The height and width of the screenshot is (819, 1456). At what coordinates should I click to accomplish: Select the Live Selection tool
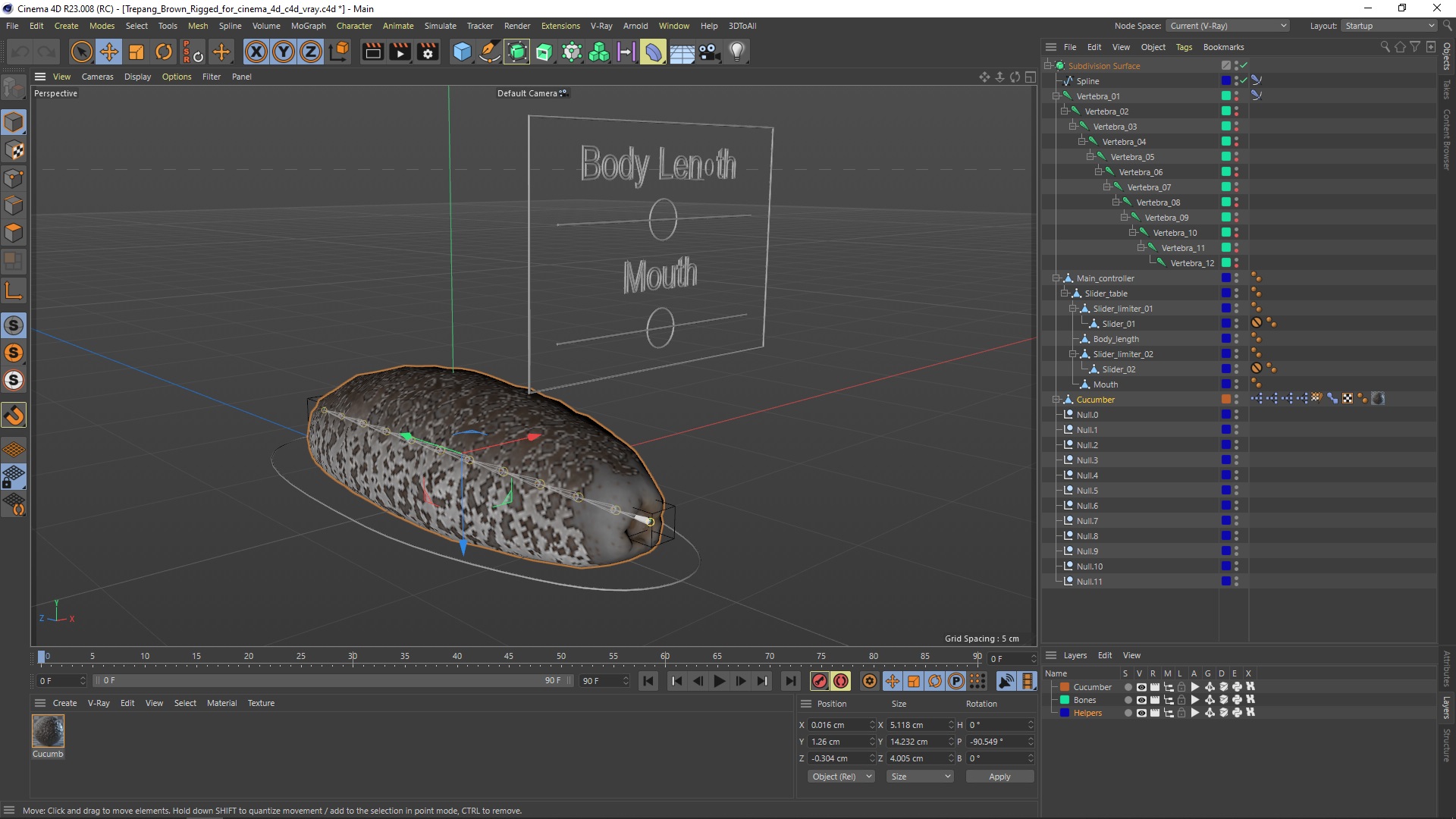[x=81, y=51]
